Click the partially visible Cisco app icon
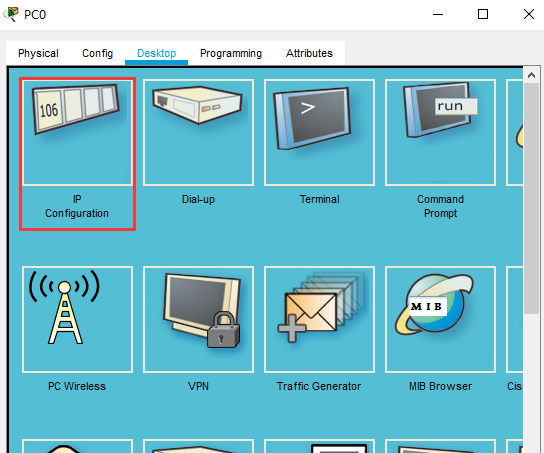Screen dimensions: 544x453 515,319
